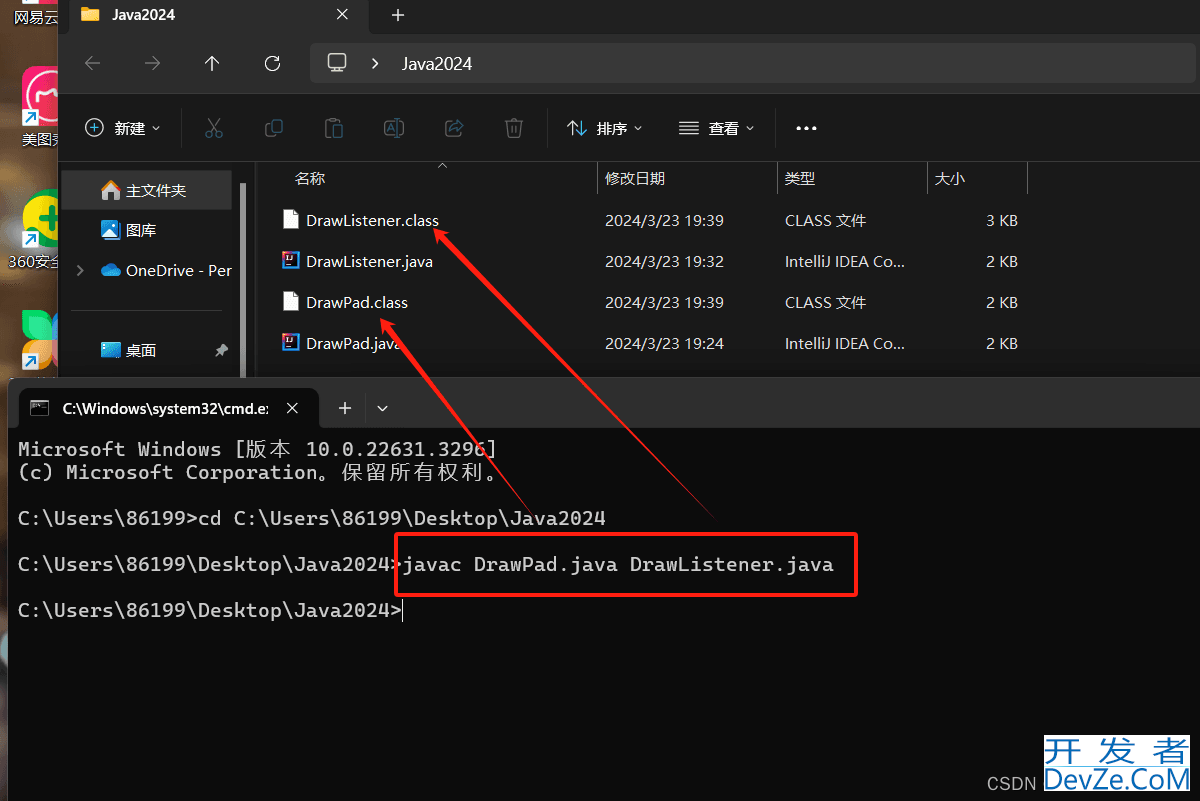The height and width of the screenshot is (801, 1200).
Task: Click the 3 KB size cell
Action: click(1001, 220)
